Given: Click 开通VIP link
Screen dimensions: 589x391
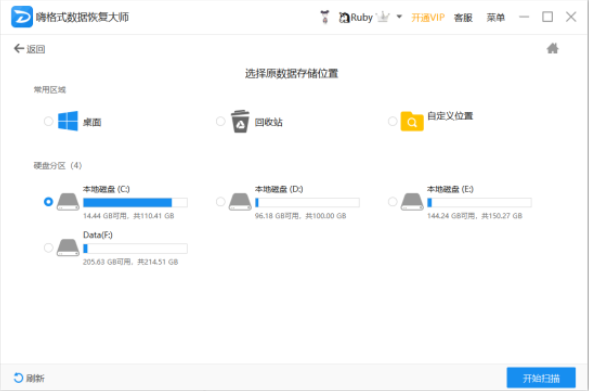Looking at the screenshot, I should pos(427,17).
